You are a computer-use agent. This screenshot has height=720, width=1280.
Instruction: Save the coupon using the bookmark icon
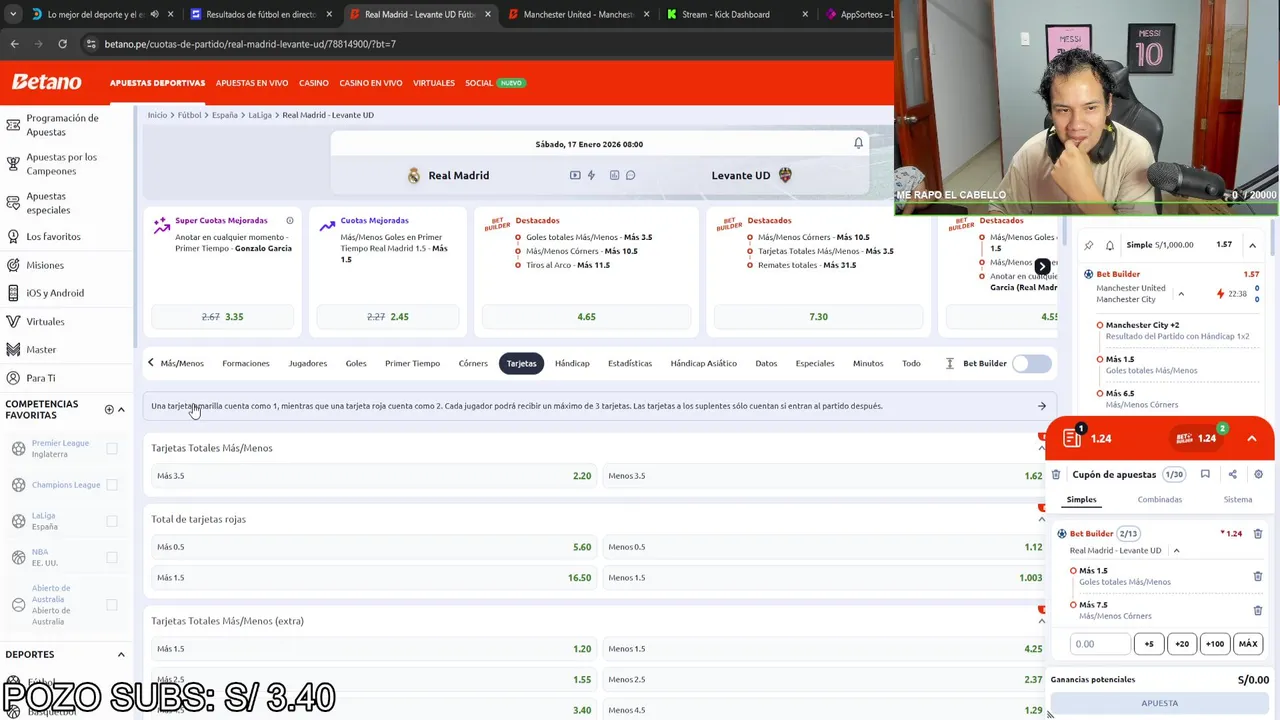[1205, 474]
